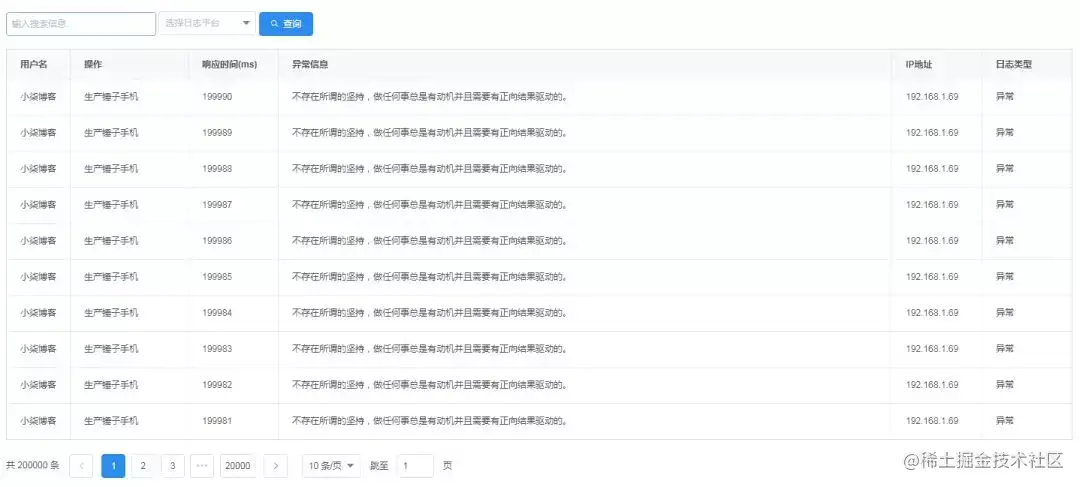Select response time cell 199984
Screen dimensions: 1080x487
point(217,312)
